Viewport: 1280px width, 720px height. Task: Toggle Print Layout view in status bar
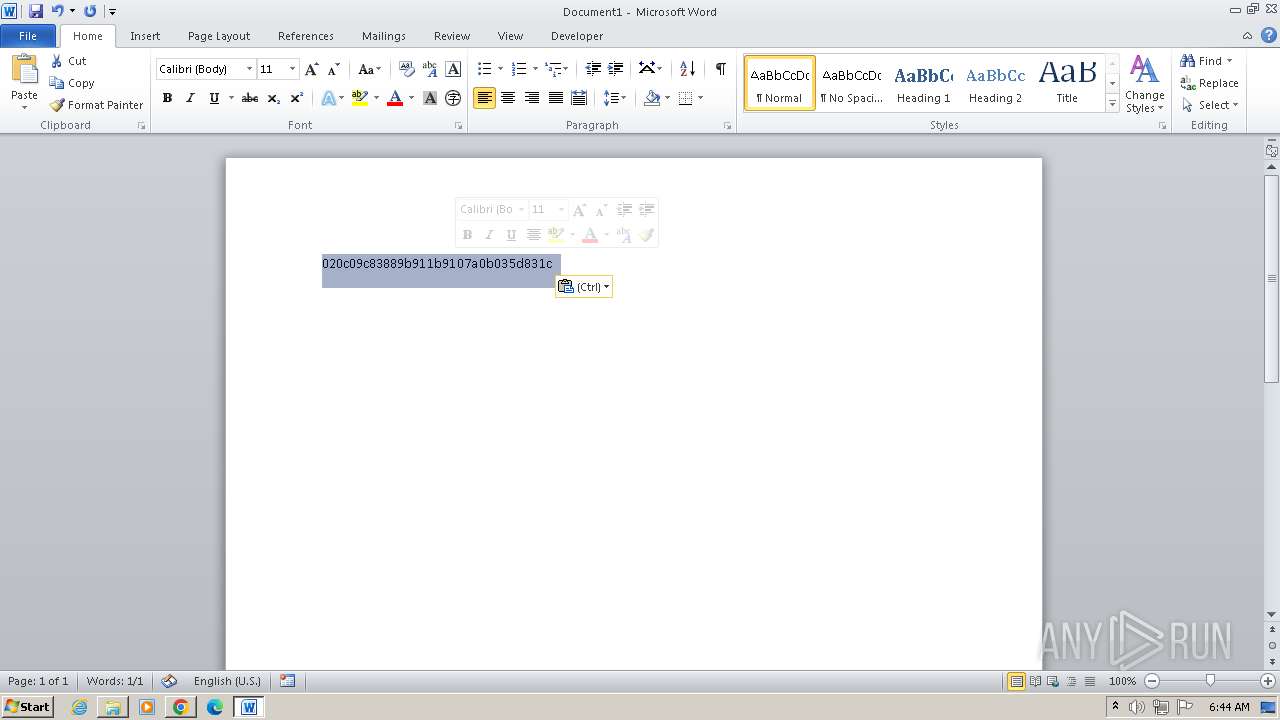[x=1017, y=681]
